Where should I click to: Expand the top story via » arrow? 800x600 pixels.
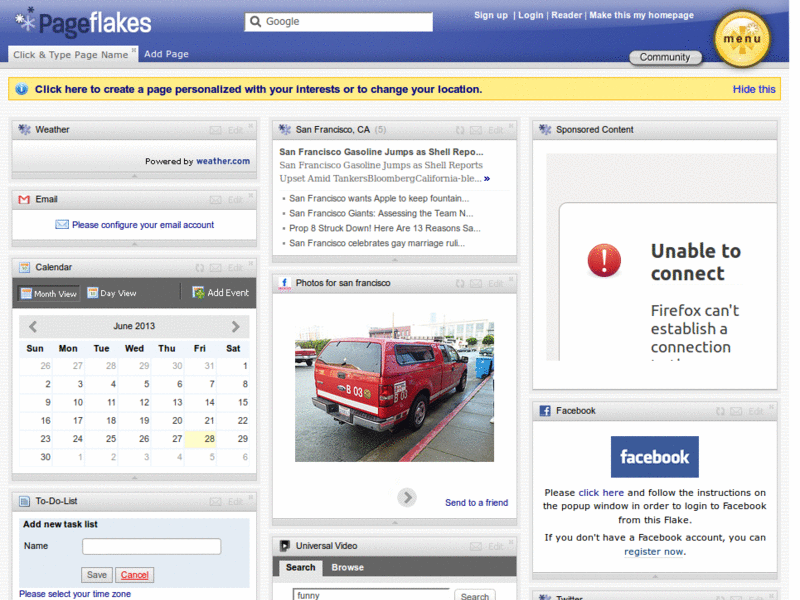[x=487, y=179]
